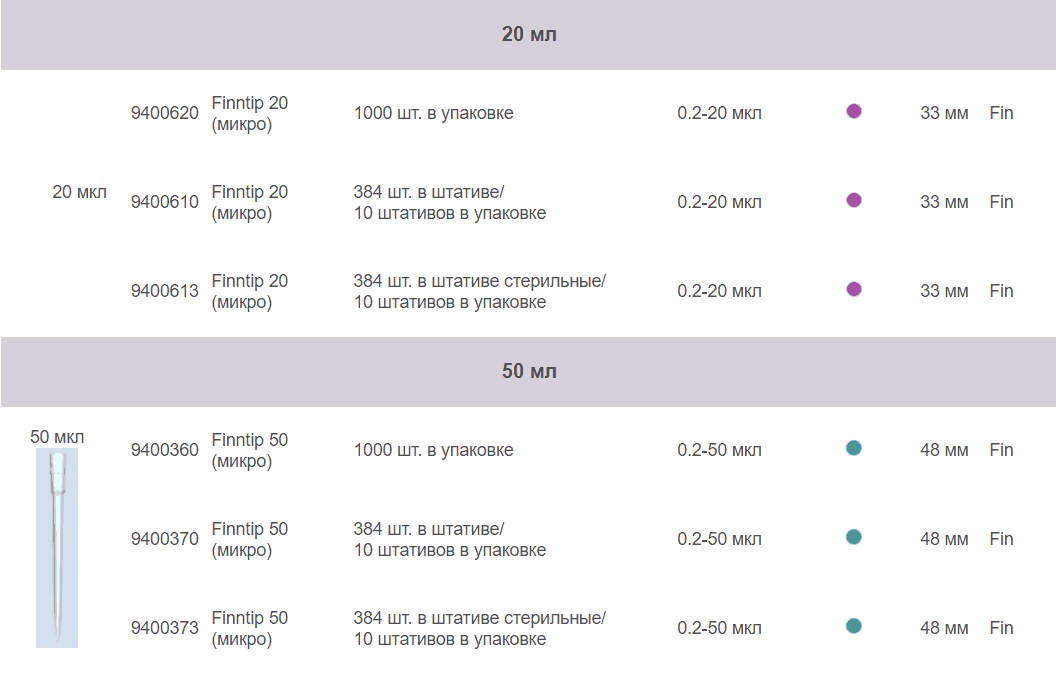Click the purple dot for item 9400610
Viewport: 1056px width, 673px height.
854,200
